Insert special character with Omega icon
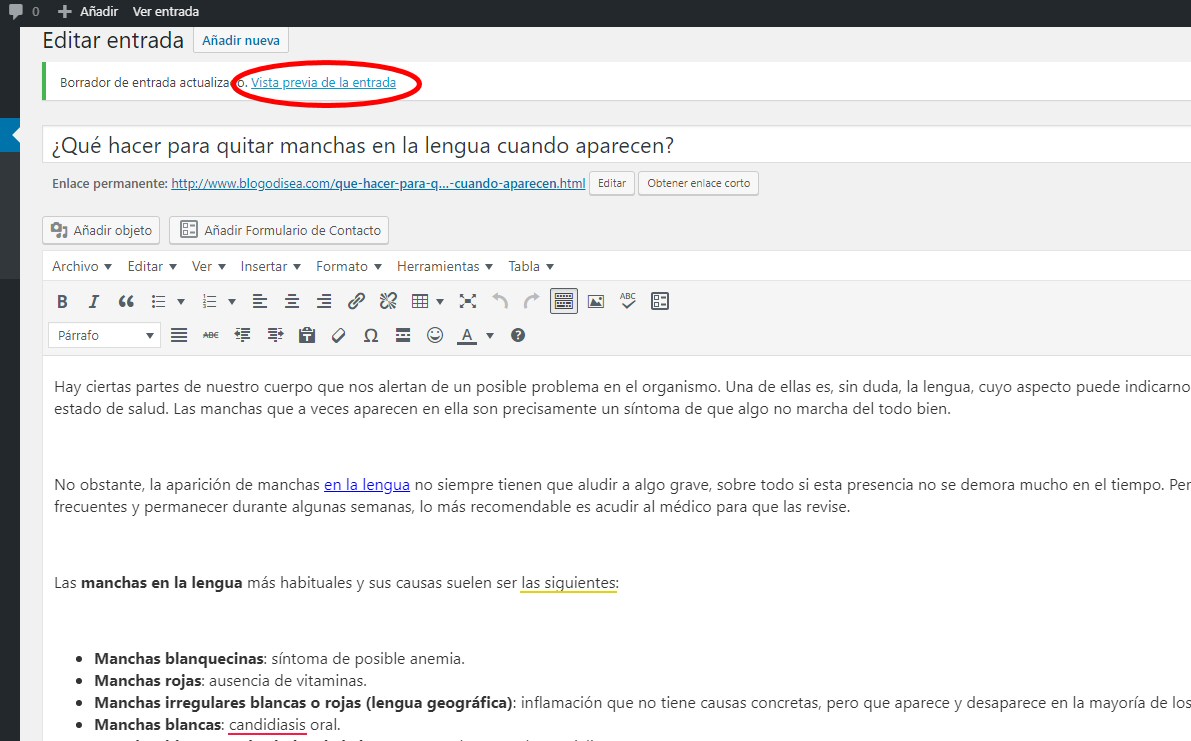This screenshot has width=1191, height=741. (x=370, y=336)
